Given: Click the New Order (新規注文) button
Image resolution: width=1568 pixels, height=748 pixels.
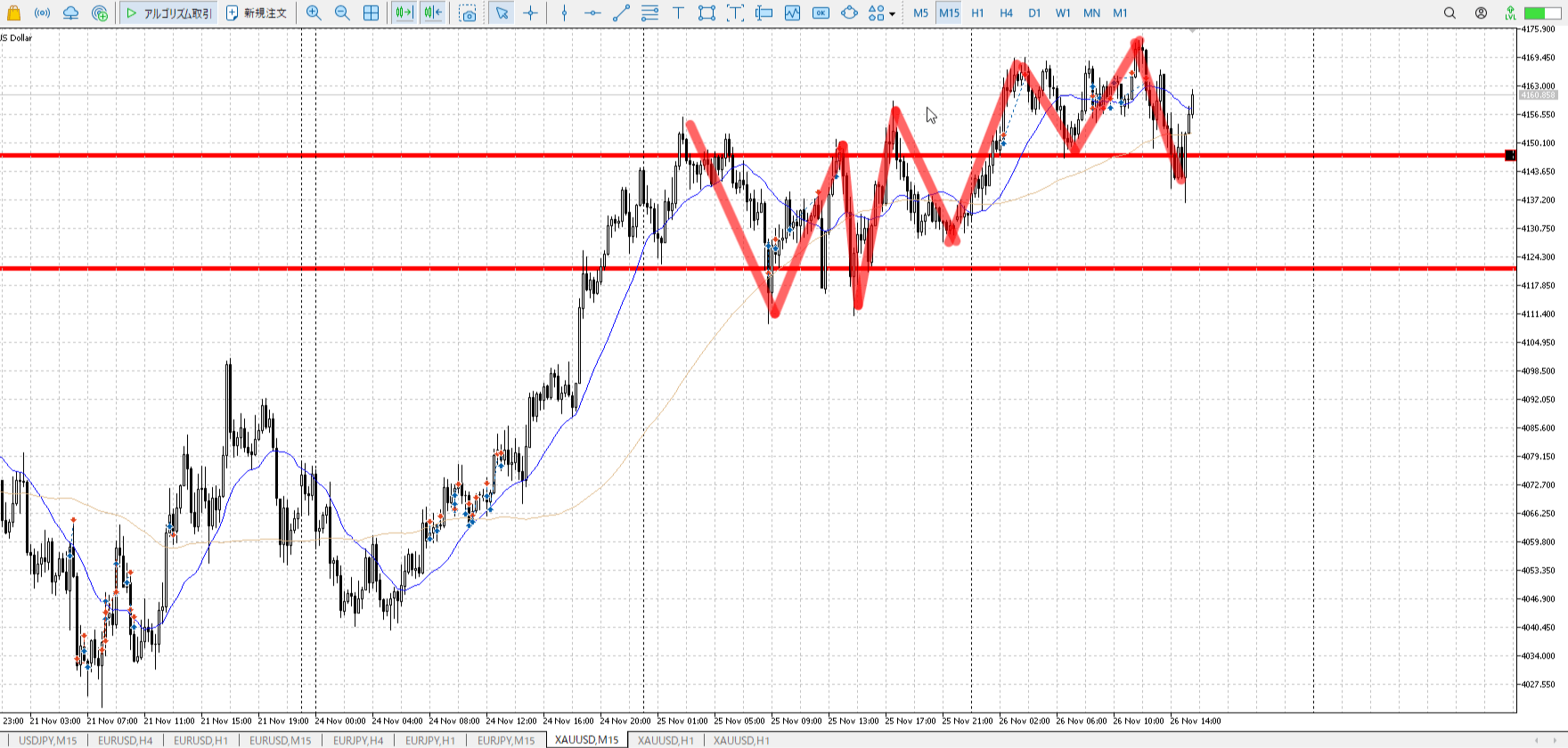Looking at the screenshot, I should point(257,13).
